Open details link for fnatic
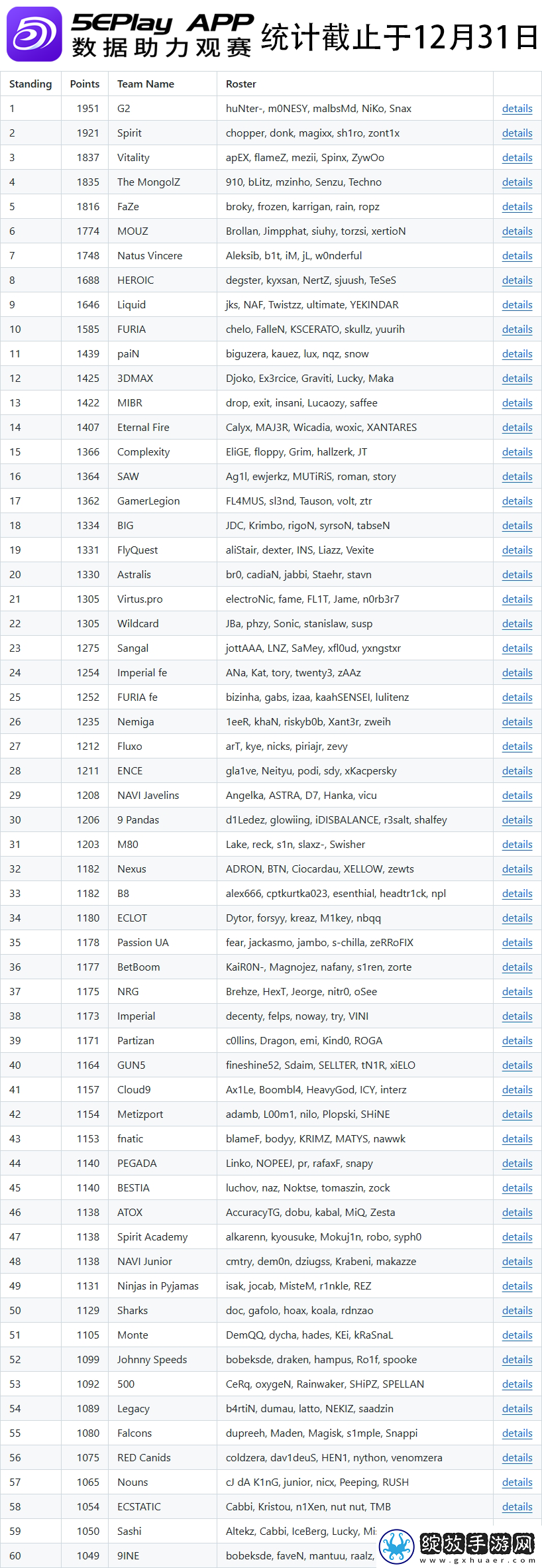 coord(517,1139)
